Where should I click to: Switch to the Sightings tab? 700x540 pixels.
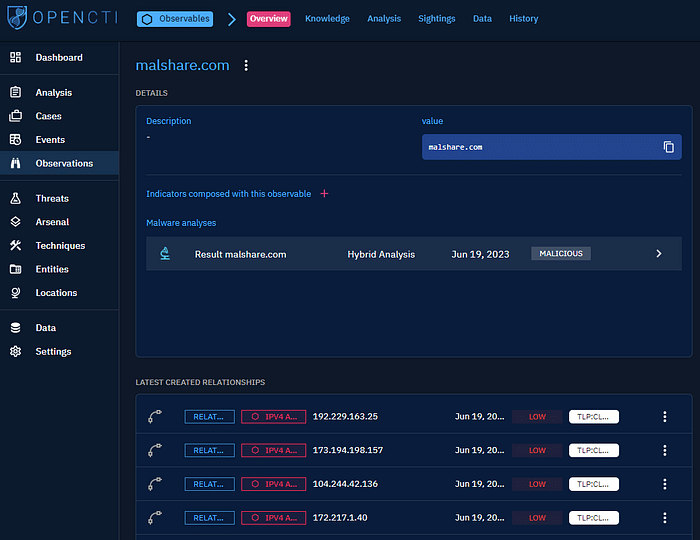436,19
